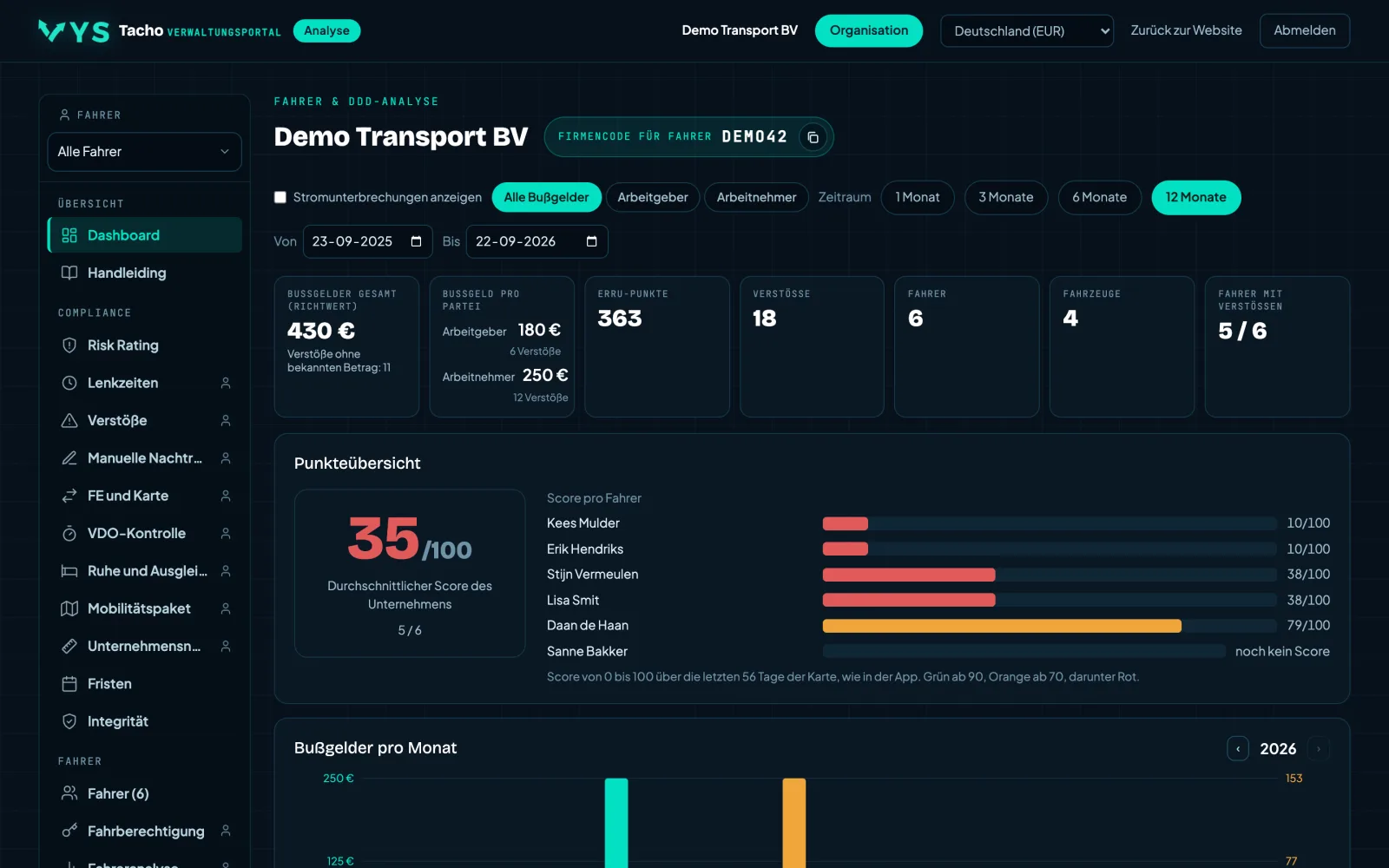This screenshot has height=868, width=1389.
Task: Click the Unternehmensnummer tag icon
Action: pyautogui.click(x=69, y=646)
